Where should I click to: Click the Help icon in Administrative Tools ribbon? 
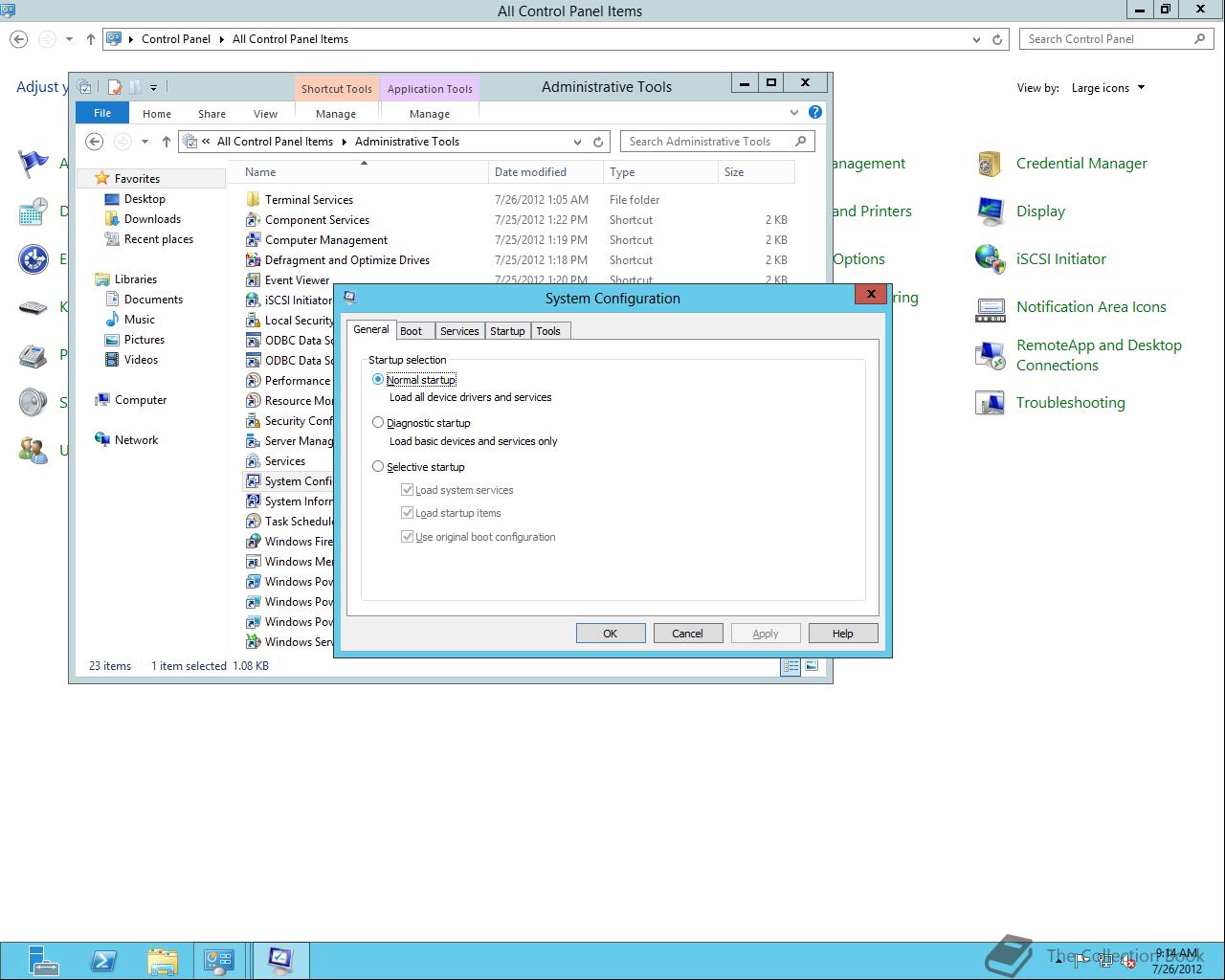click(x=815, y=112)
